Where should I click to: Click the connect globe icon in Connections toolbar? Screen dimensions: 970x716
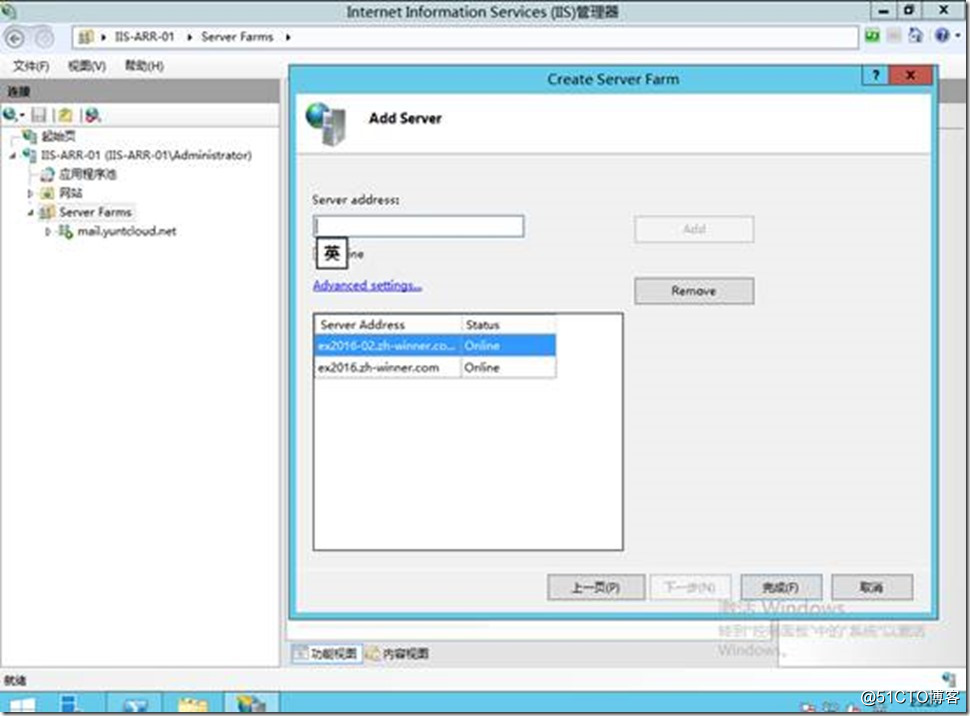click(9, 114)
